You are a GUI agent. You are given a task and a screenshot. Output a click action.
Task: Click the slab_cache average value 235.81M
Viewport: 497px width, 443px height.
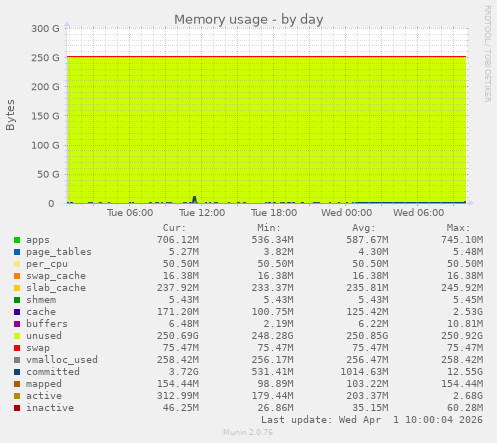[x=367, y=288]
